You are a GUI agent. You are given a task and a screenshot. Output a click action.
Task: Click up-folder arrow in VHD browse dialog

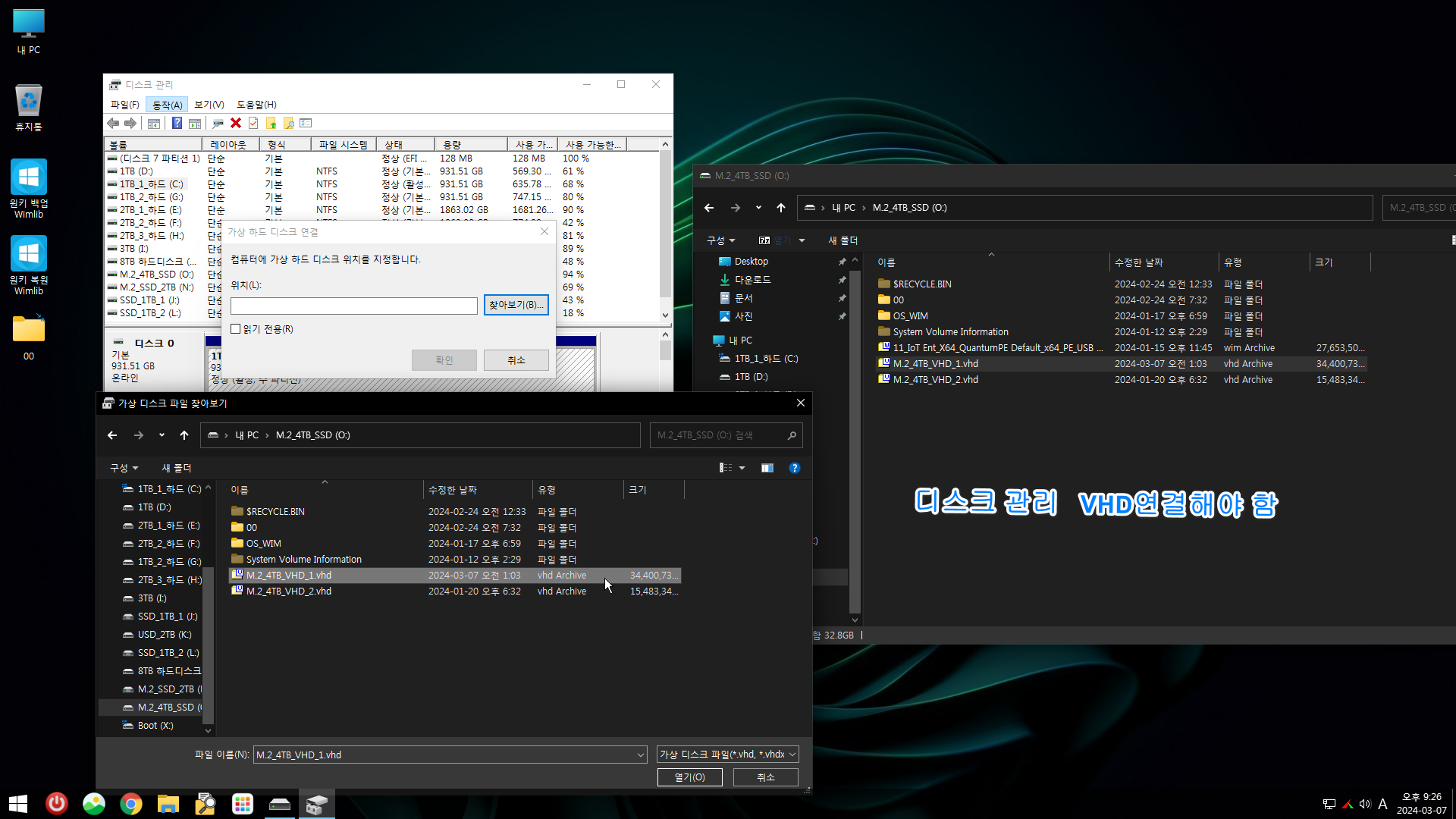(x=184, y=435)
